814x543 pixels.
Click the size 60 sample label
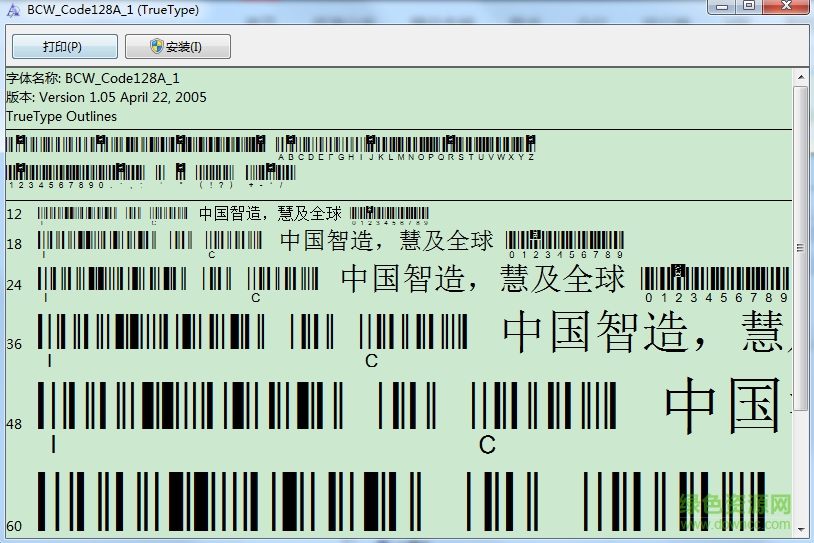15,526
